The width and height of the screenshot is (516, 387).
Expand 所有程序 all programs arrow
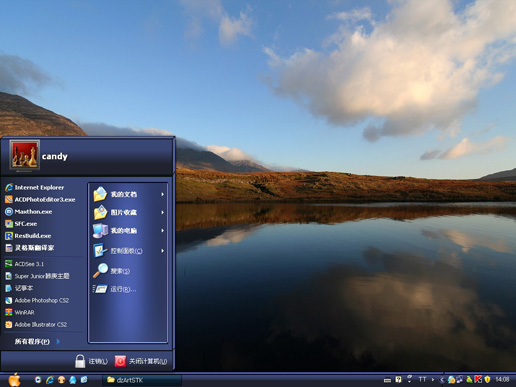58,341
